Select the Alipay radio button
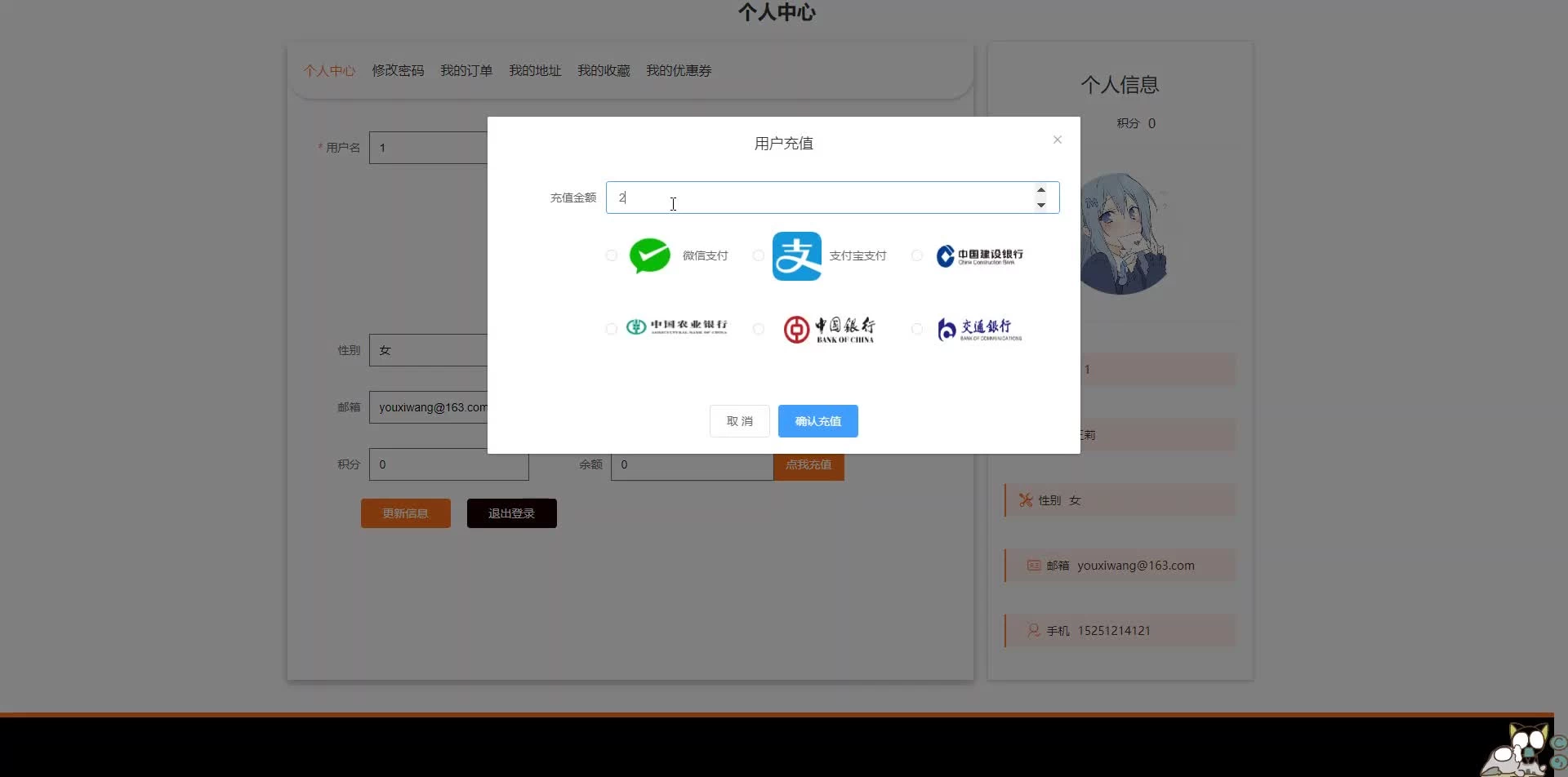This screenshot has height=777, width=1568. click(759, 255)
